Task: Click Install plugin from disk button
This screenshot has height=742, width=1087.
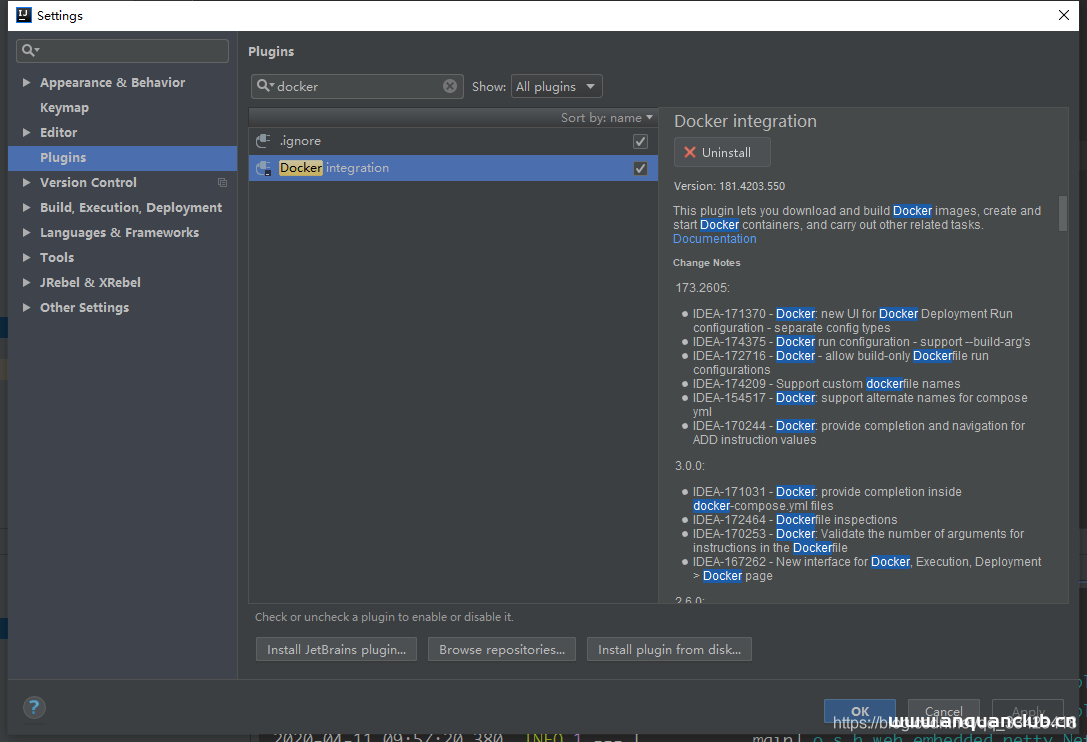Action: [669, 650]
